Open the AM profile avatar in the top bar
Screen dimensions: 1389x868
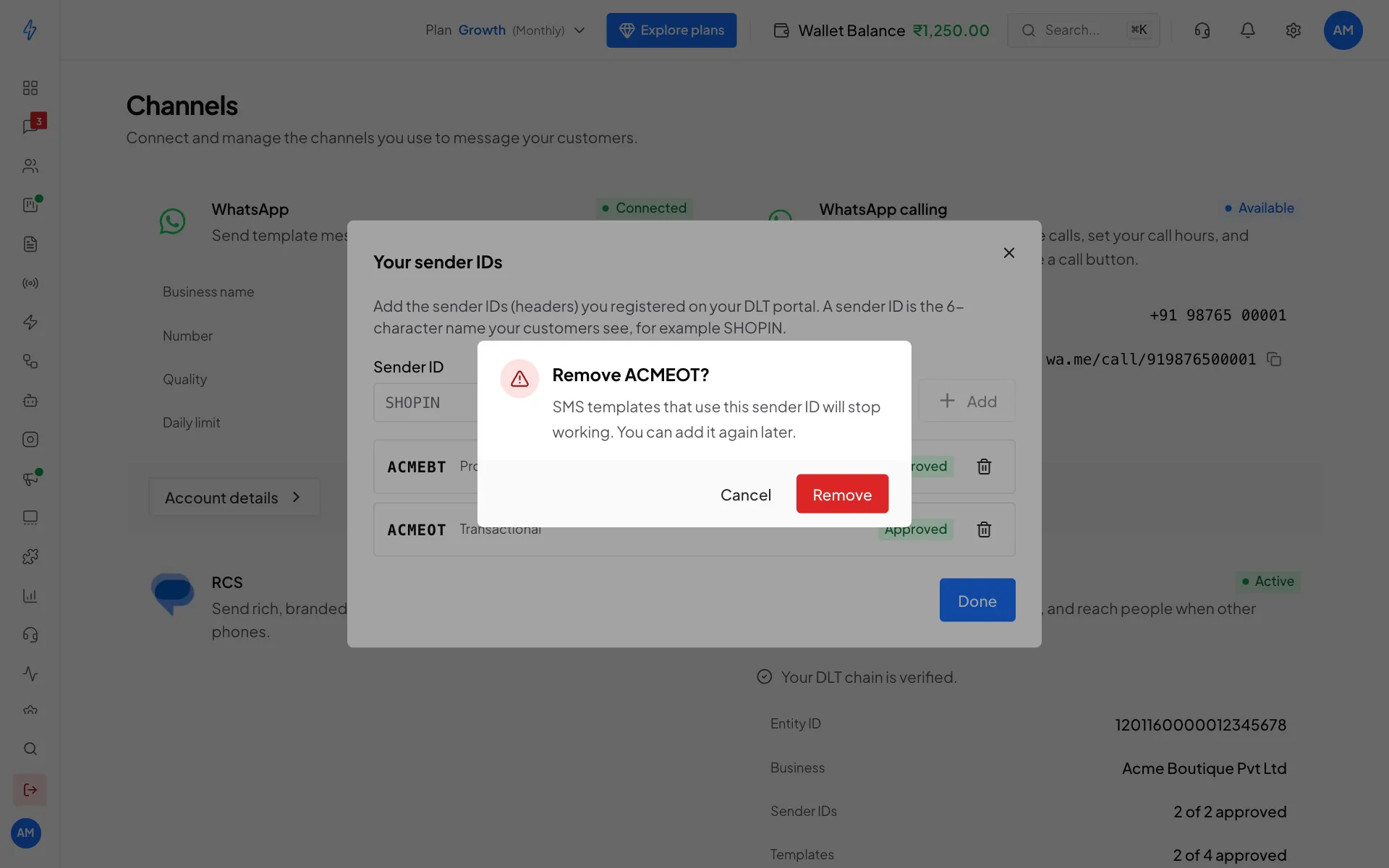coord(1343,30)
